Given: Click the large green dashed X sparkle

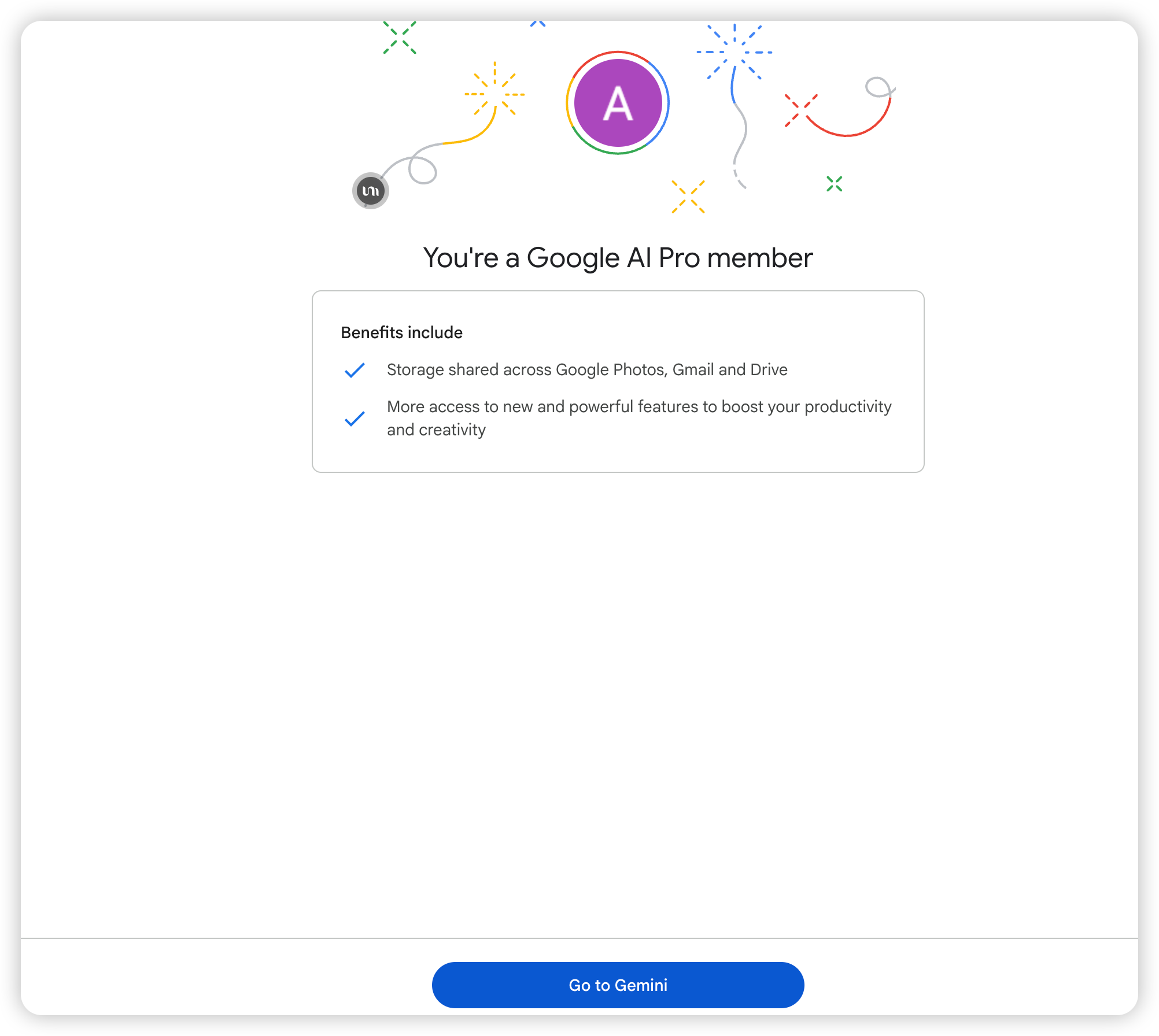Looking at the screenshot, I should [400, 38].
